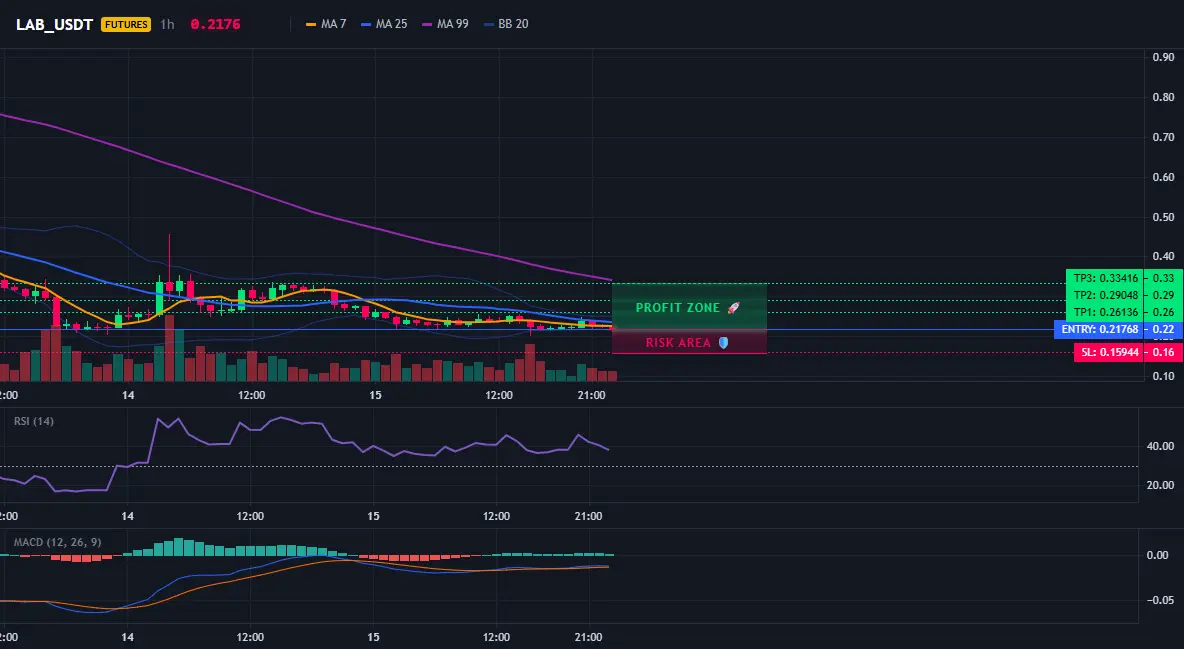Click the shield icon in Risk Area
This screenshot has width=1184, height=649.
pyautogui.click(x=723, y=342)
